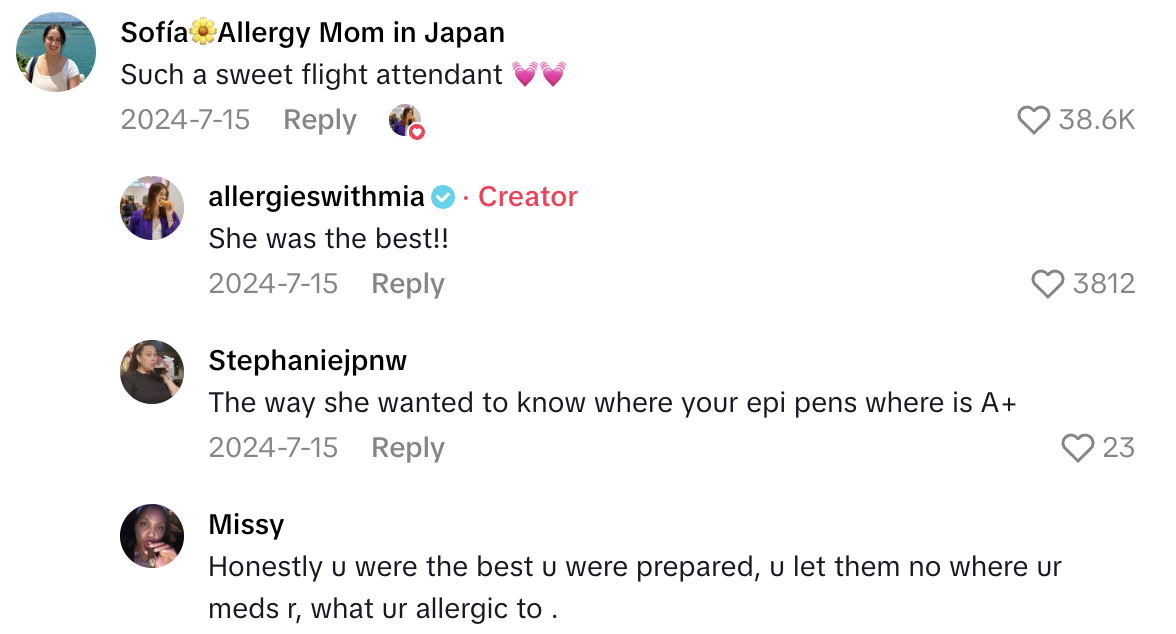Click the 3812 like count on creator reply

(x=1104, y=285)
